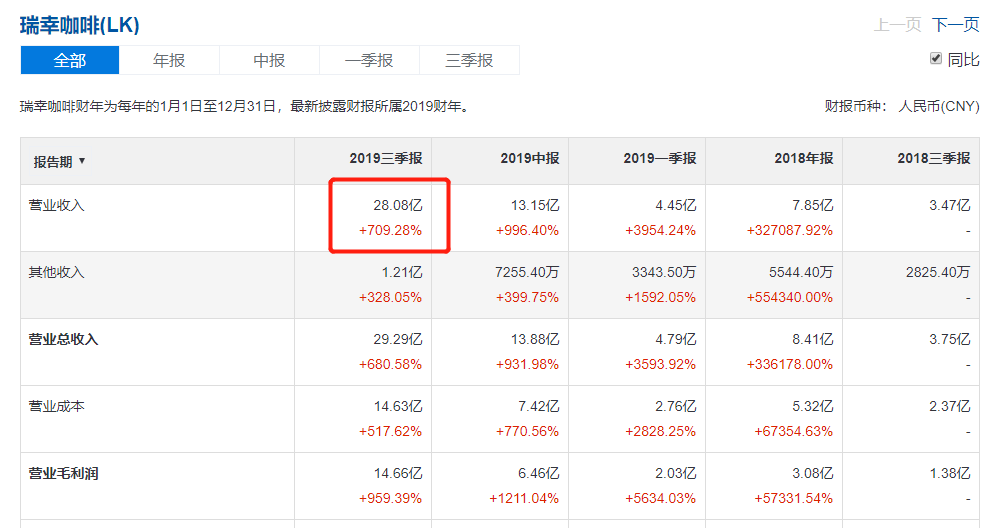Click the +327087.92% growth value
This screenshot has width=1004, height=528.
789,230
